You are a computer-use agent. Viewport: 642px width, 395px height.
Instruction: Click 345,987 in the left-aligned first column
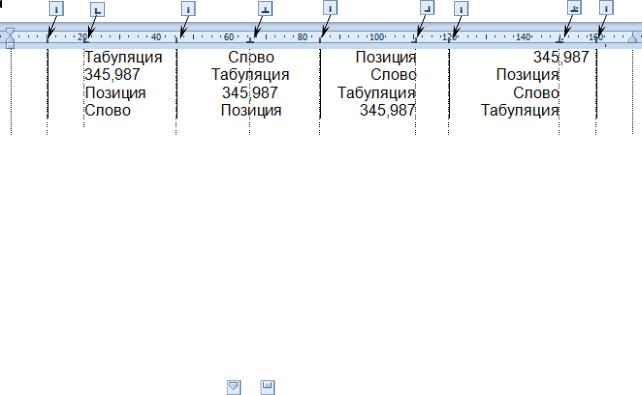pyautogui.click(x=112, y=74)
